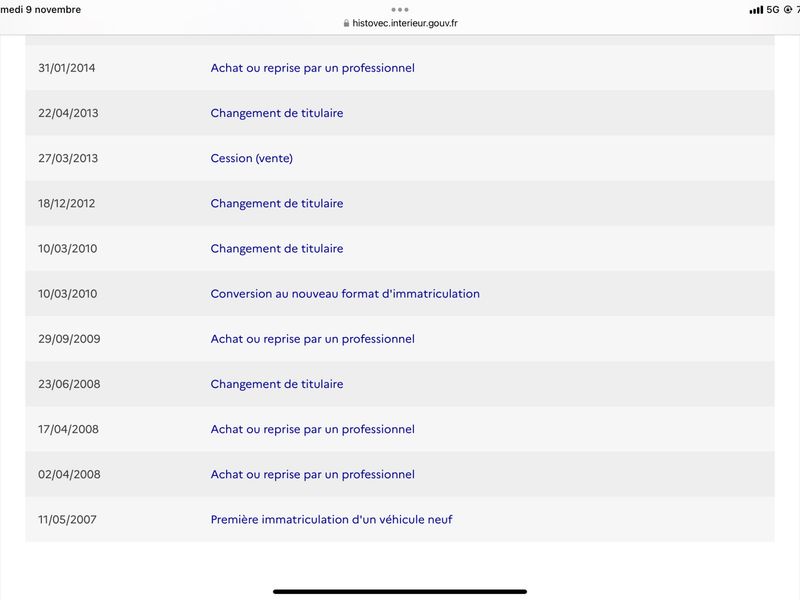Screen dimensions: 800x600
Task: Open 'Conversion au nouveau format d'immatriculation' entry
Action: [345, 293]
